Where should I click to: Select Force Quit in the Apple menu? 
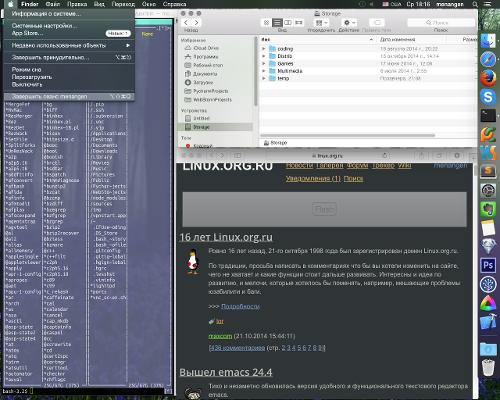point(69,57)
